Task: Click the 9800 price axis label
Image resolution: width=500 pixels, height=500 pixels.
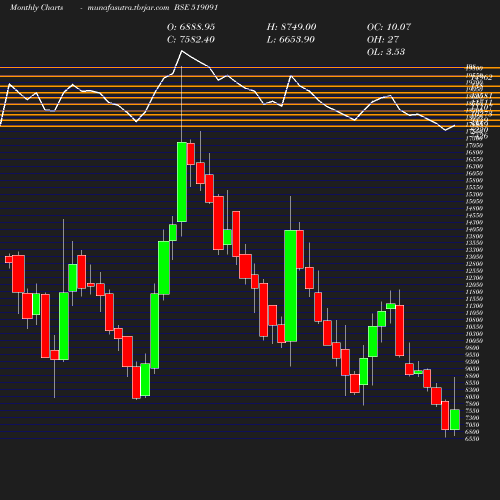Action: pyautogui.click(x=472, y=348)
